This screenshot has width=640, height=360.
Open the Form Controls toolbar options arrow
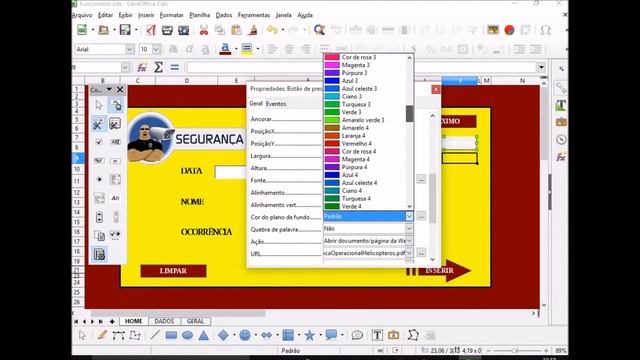[x=109, y=89]
